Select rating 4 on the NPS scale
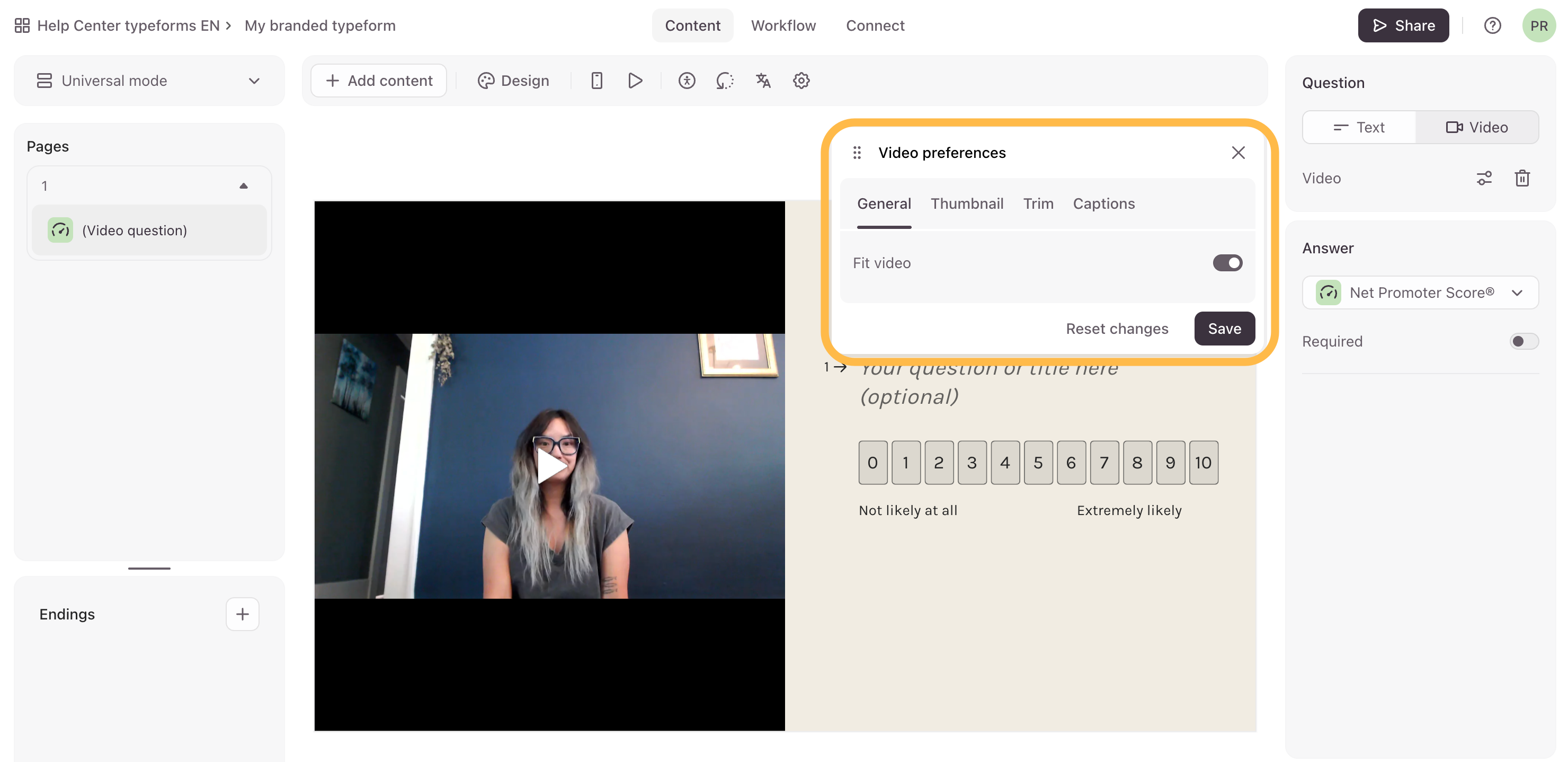 [1004, 462]
